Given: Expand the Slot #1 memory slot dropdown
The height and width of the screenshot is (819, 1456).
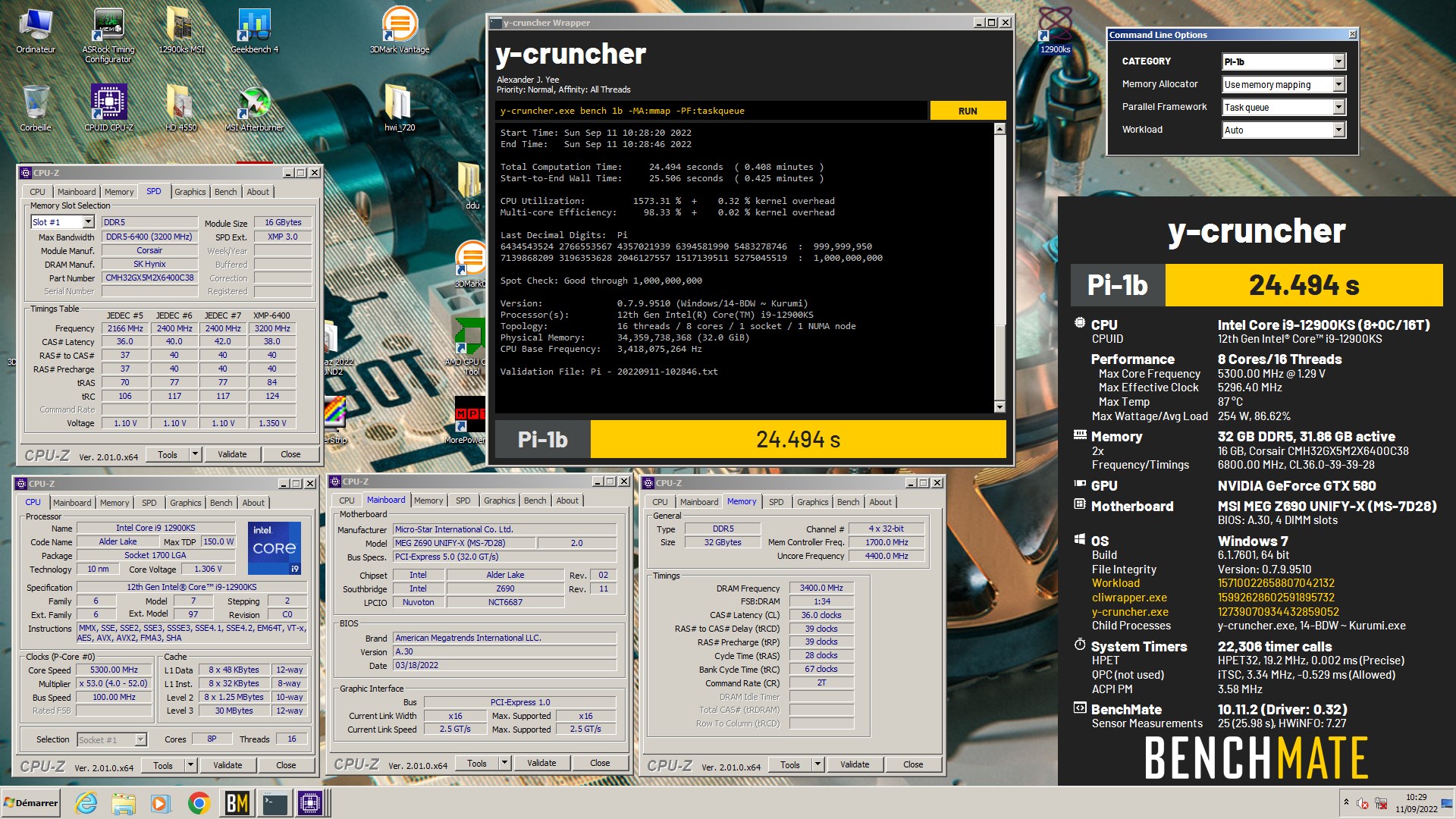Looking at the screenshot, I should pos(88,222).
